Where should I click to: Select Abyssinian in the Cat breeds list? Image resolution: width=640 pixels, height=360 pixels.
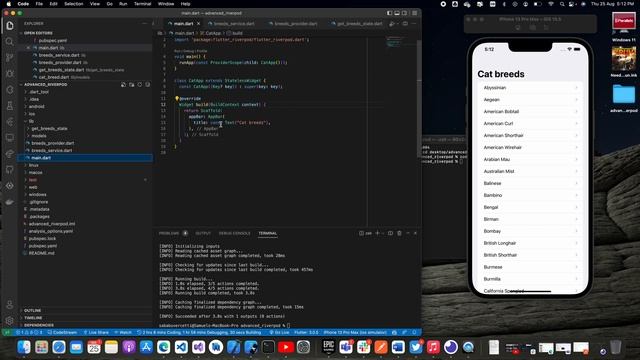[x=531, y=88]
